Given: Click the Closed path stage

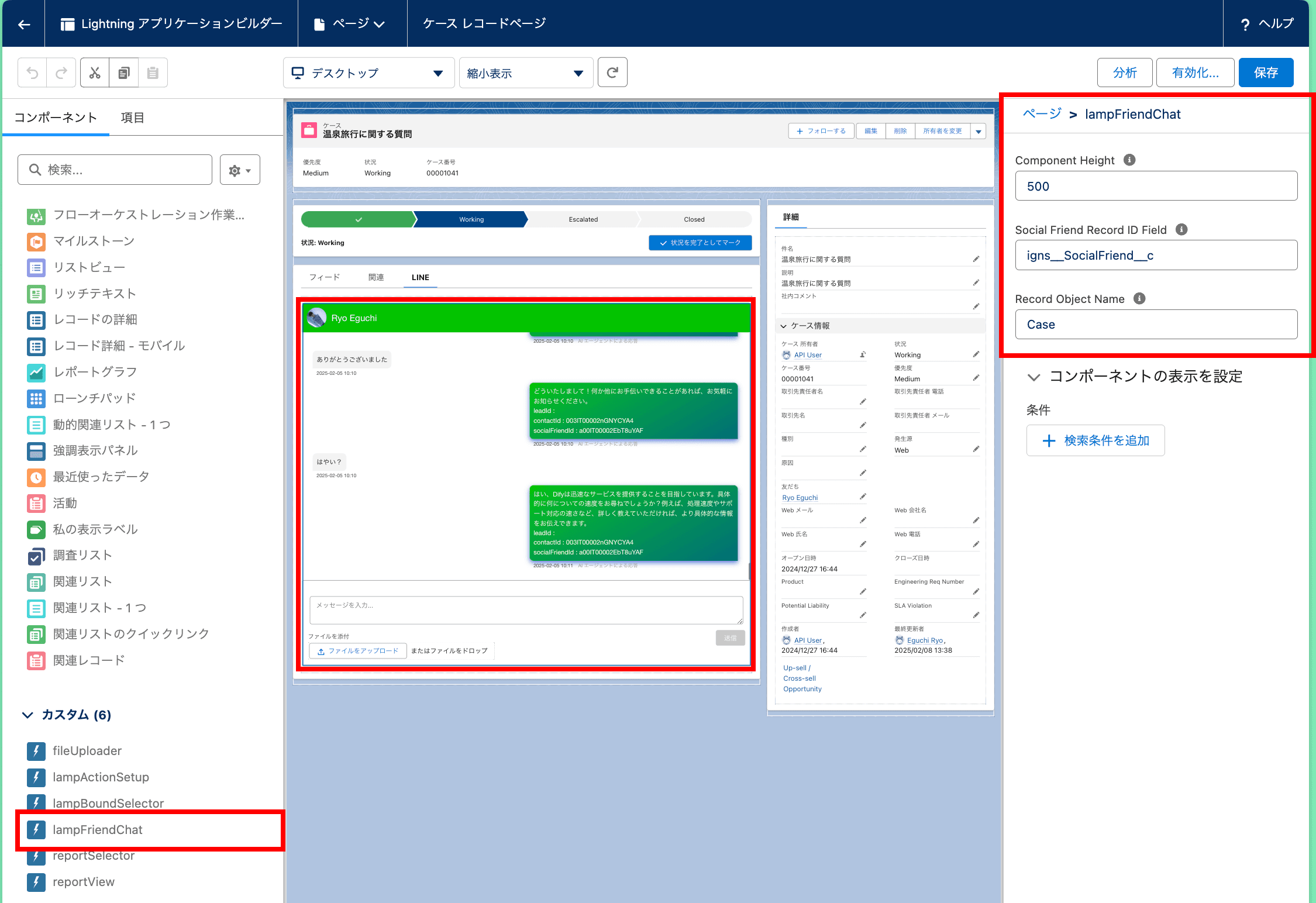Looking at the screenshot, I should pos(694,219).
